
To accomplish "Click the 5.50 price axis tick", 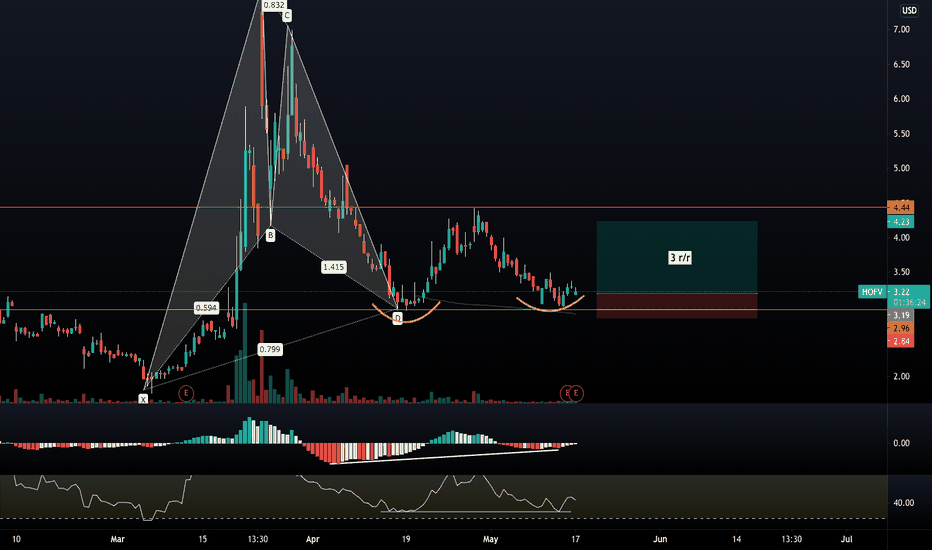I will tap(901, 134).
